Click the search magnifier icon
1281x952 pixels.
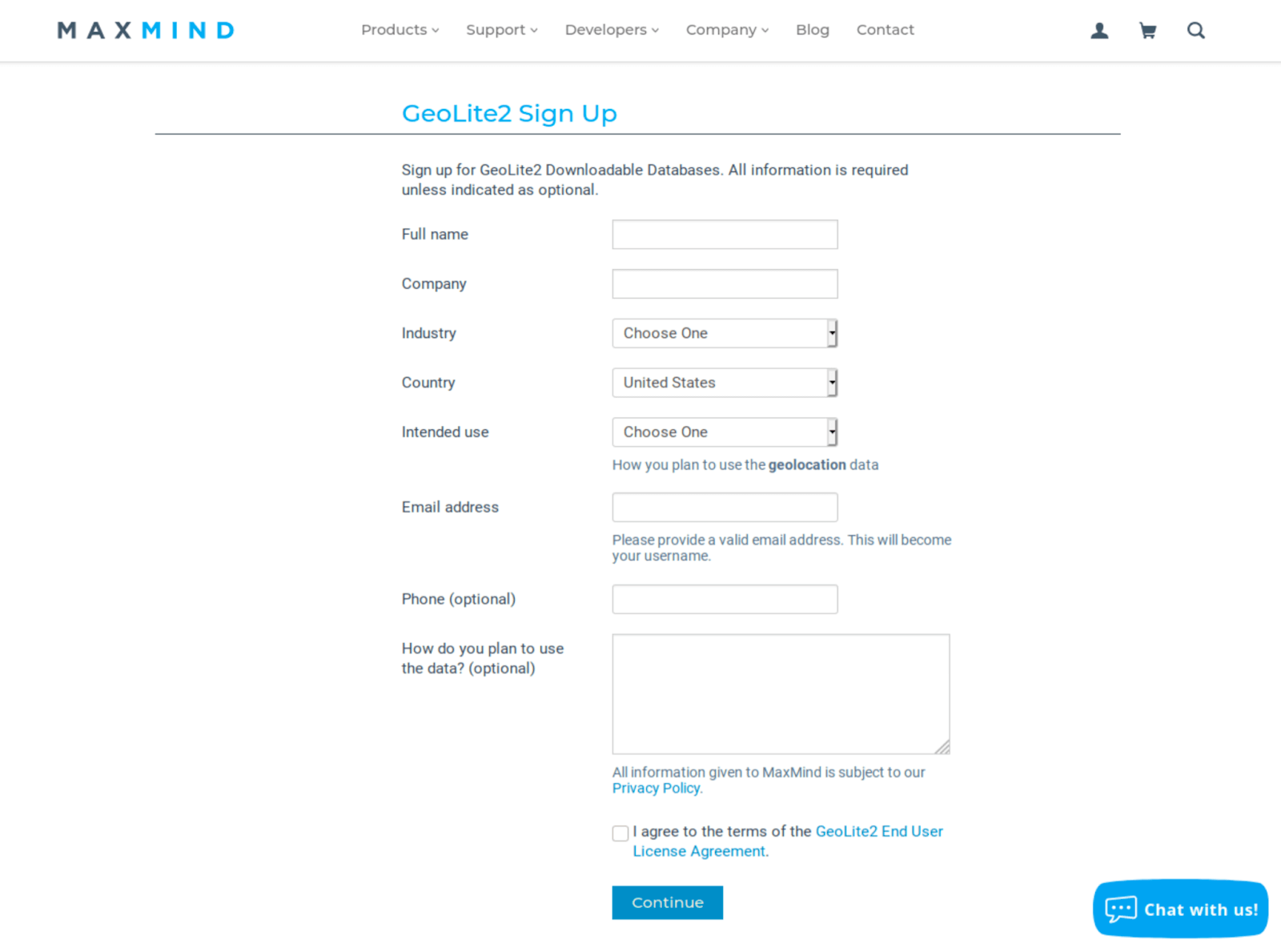pyautogui.click(x=1195, y=30)
